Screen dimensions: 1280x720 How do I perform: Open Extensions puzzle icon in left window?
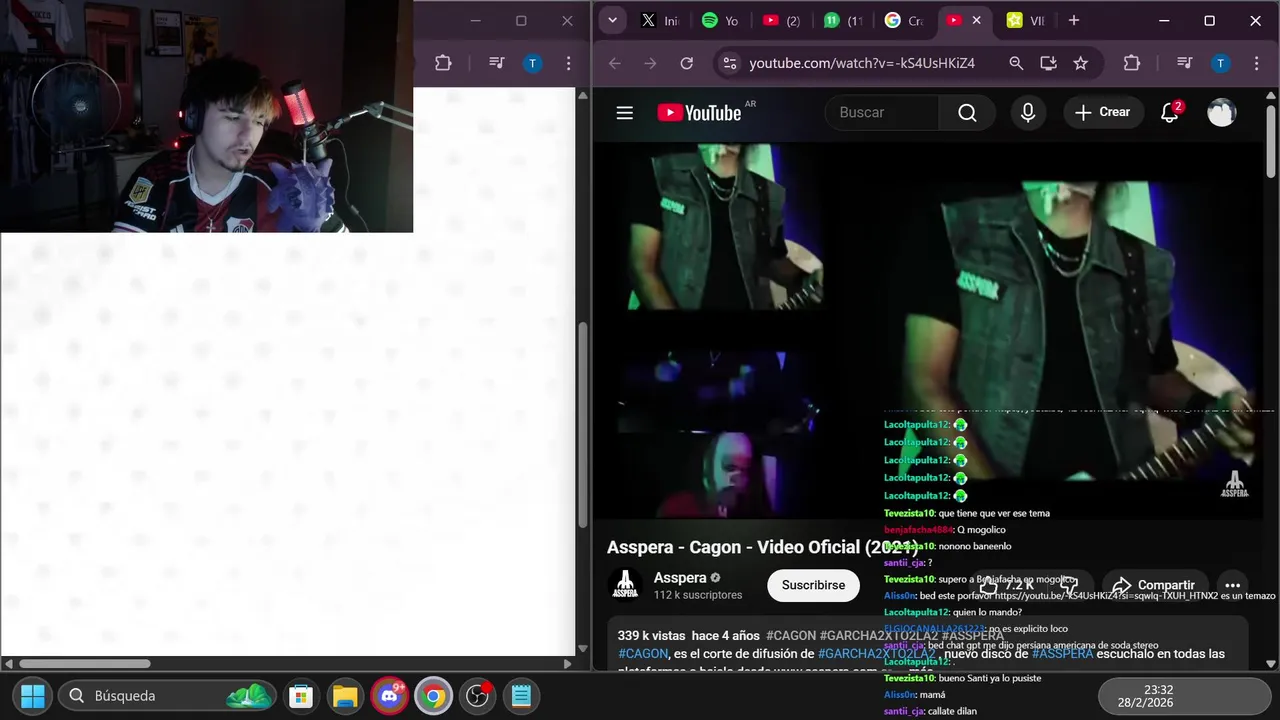tap(444, 63)
